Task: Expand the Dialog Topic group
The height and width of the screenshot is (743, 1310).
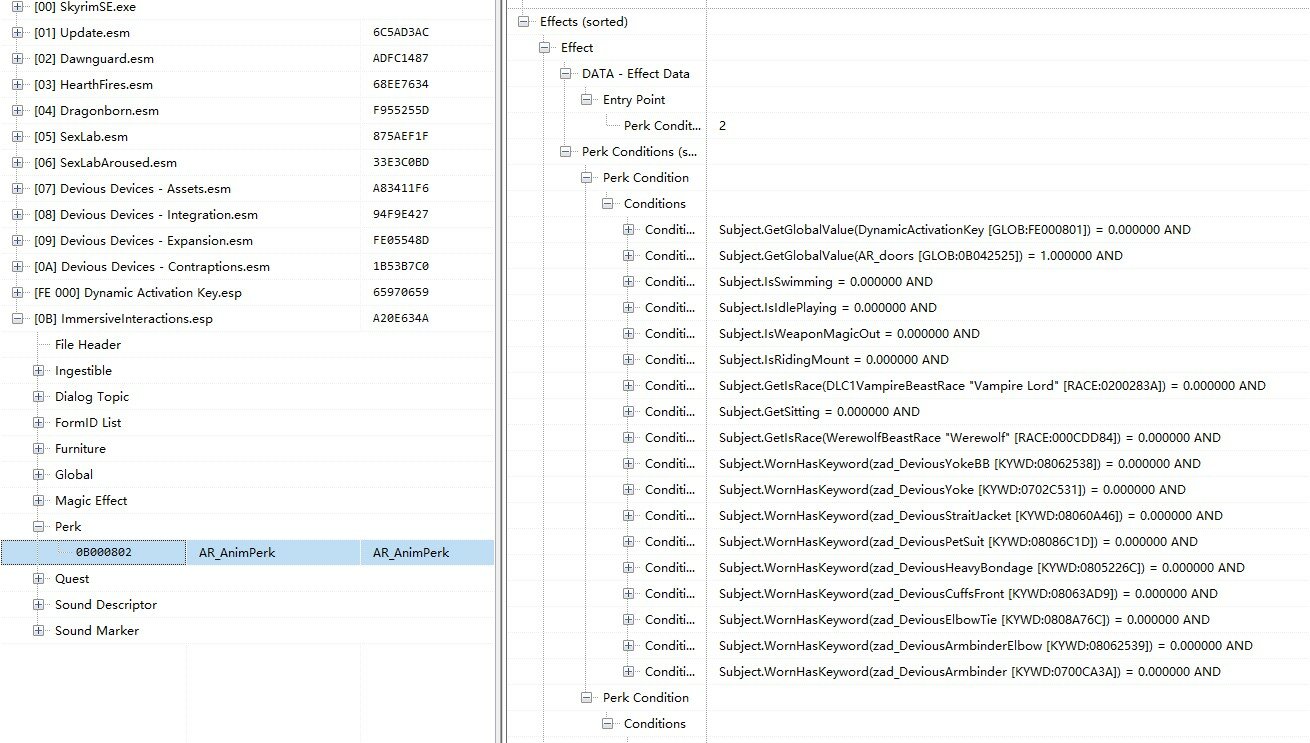Action: click(38, 397)
